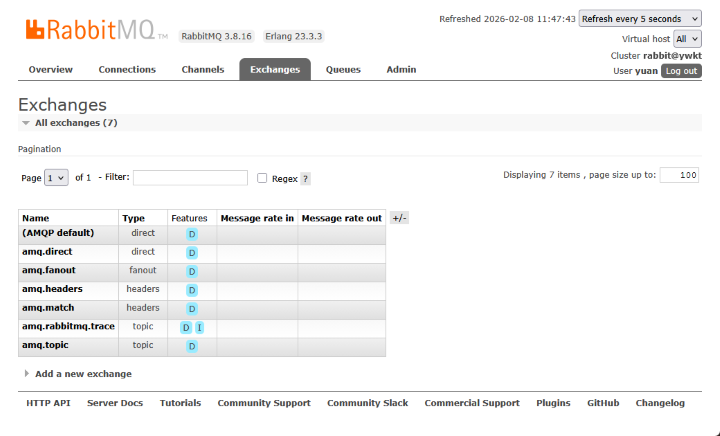Click the D badge in amq.headers row
Viewport: 720px width, 436px height.
click(192, 290)
